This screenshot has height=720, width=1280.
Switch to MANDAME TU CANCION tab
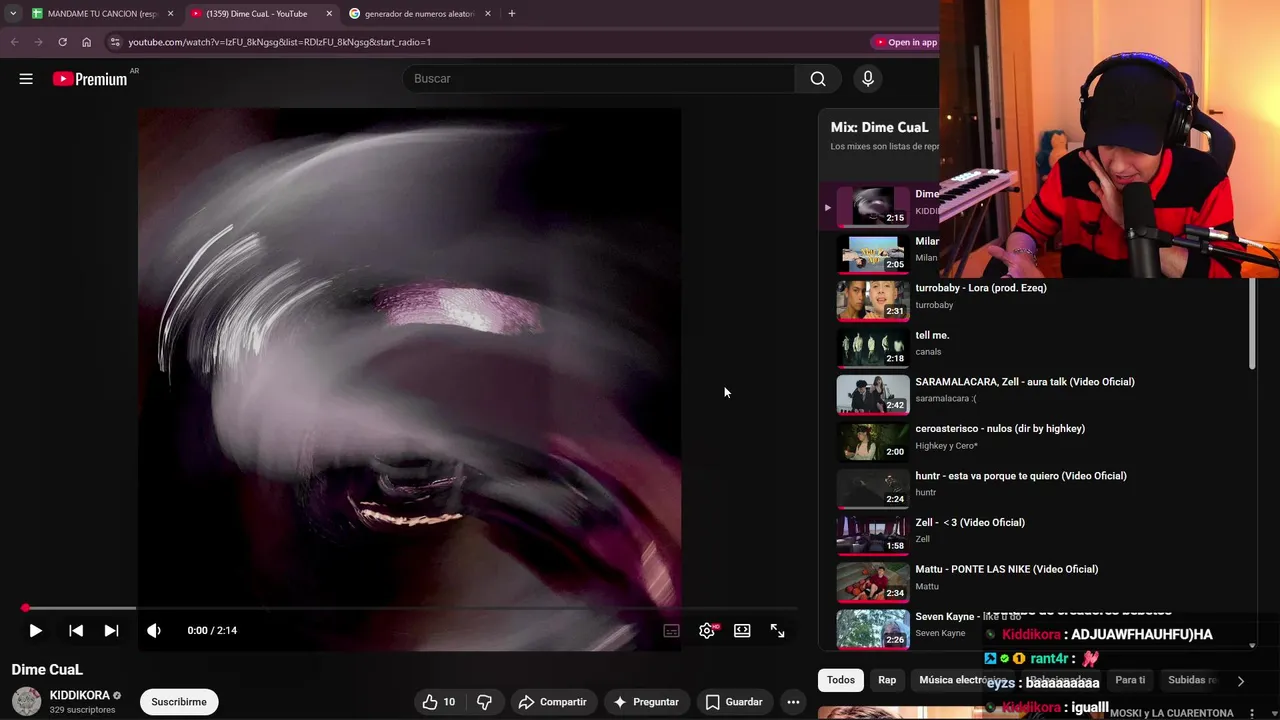tap(103, 14)
